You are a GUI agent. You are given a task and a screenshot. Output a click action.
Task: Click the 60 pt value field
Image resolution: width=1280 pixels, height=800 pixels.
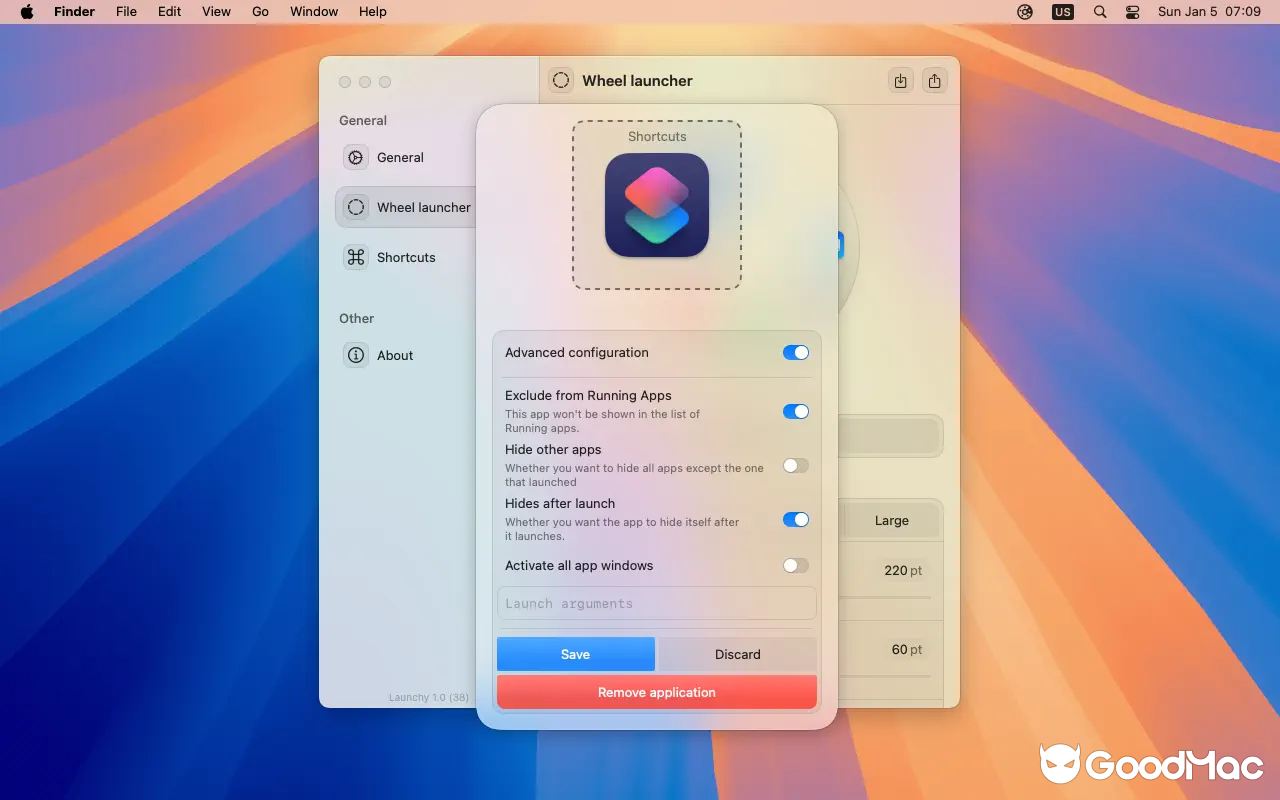(x=906, y=649)
